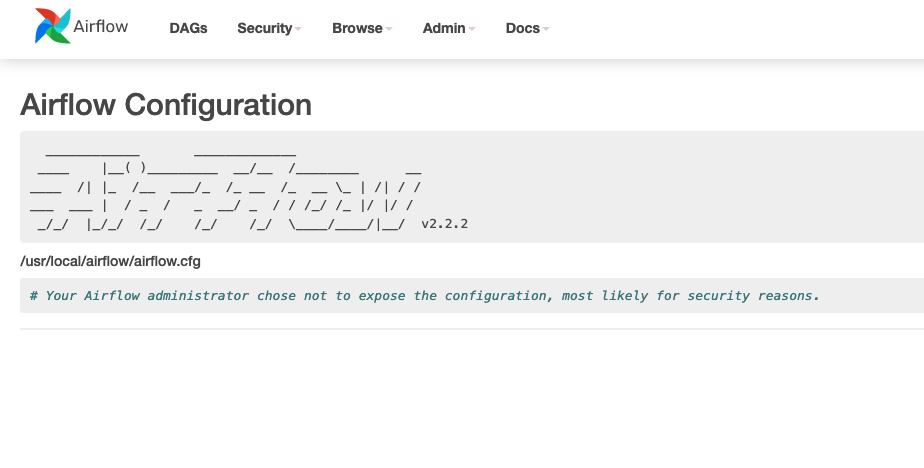Open the Docs menu
Viewport: 924px width, 468px height.
click(527, 28)
